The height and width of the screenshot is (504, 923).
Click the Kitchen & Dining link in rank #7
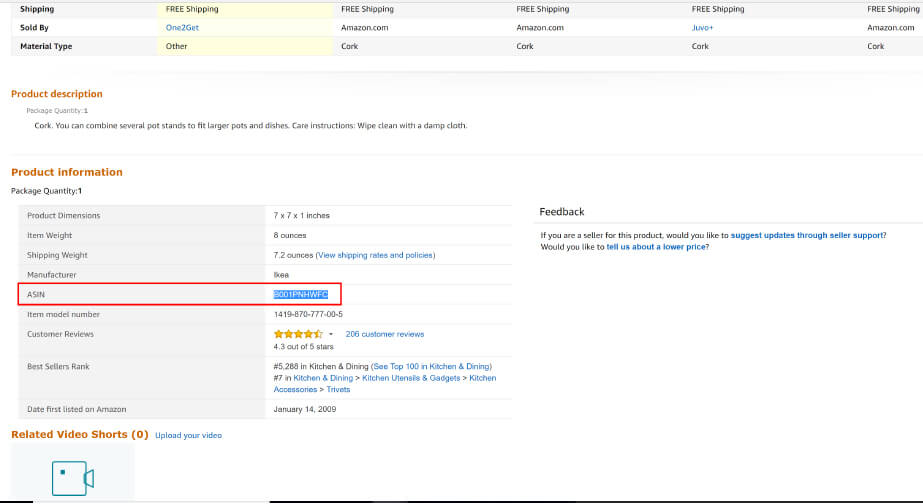pyautogui.click(x=323, y=378)
